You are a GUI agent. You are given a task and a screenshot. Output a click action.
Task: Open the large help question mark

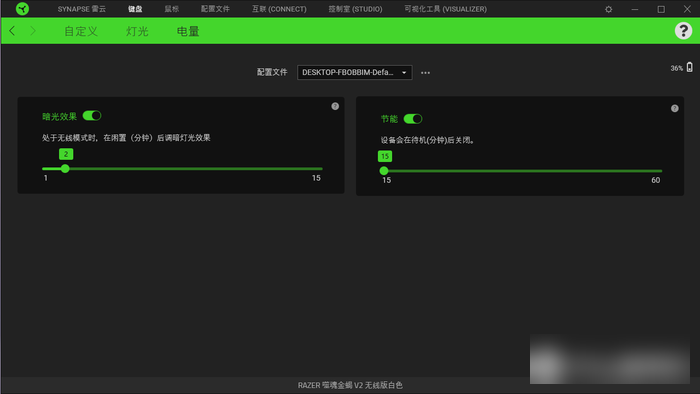(683, 31)
